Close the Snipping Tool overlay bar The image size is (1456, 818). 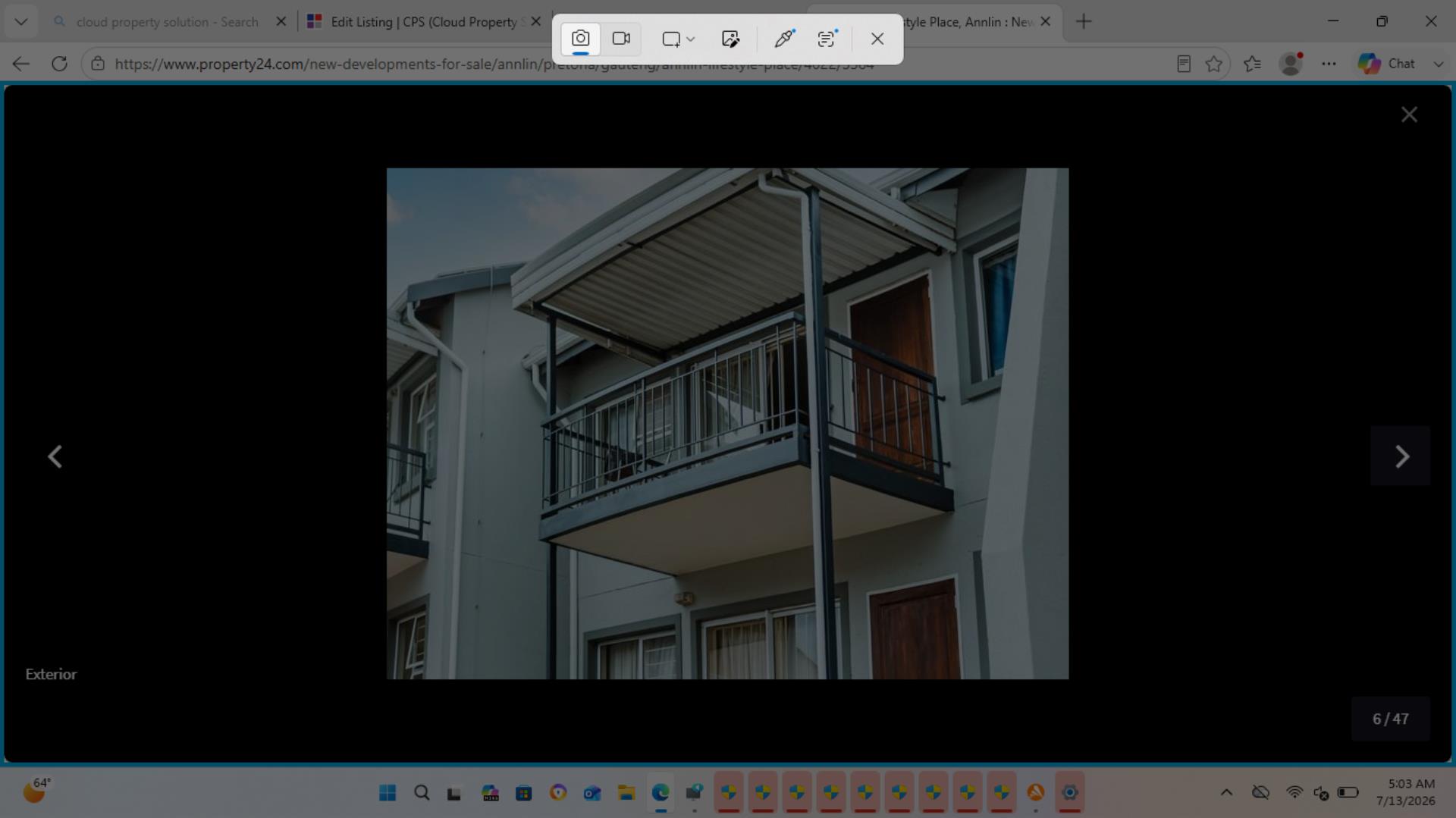(x=877, y=39)
